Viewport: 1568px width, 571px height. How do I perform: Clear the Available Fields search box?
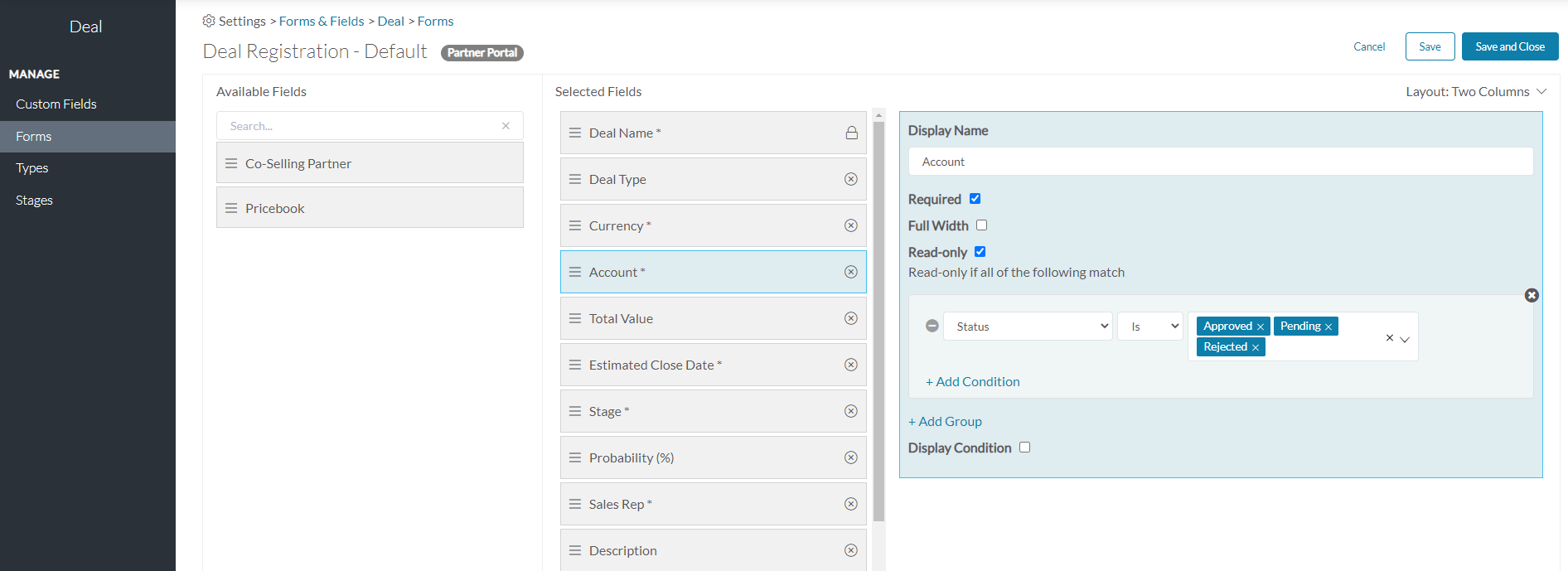point(506,126)
